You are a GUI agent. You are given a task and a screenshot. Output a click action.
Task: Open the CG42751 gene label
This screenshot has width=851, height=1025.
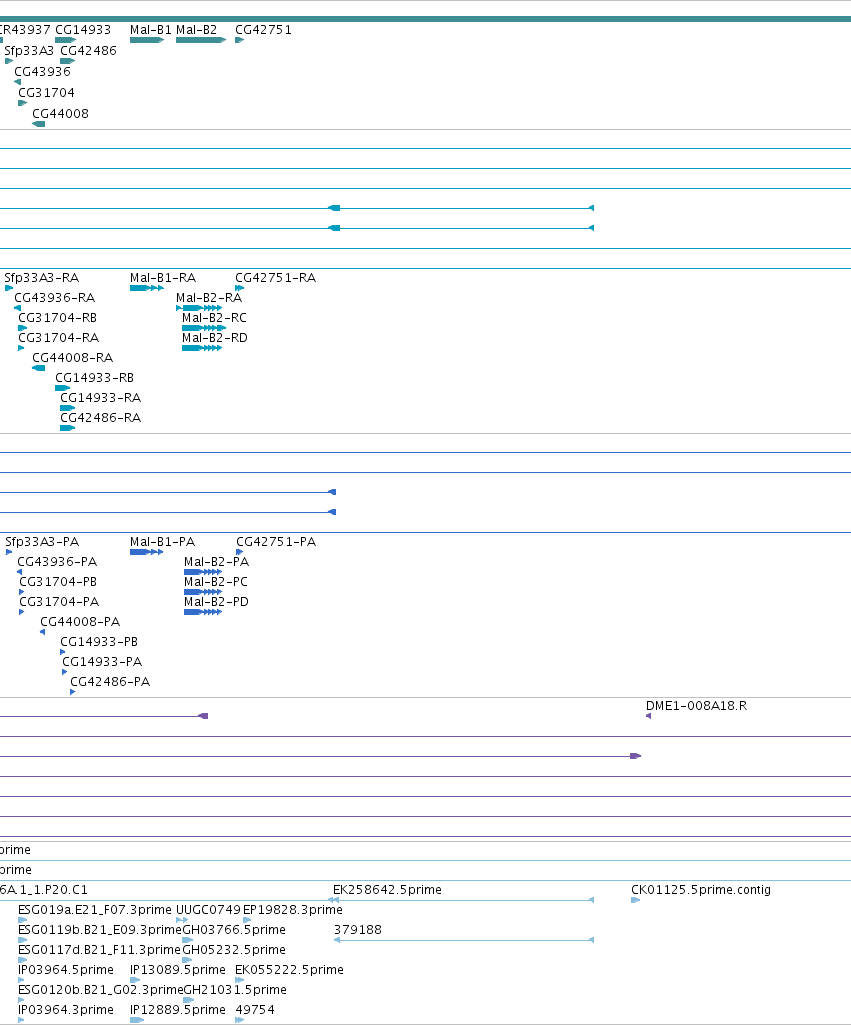coord(263,30)
